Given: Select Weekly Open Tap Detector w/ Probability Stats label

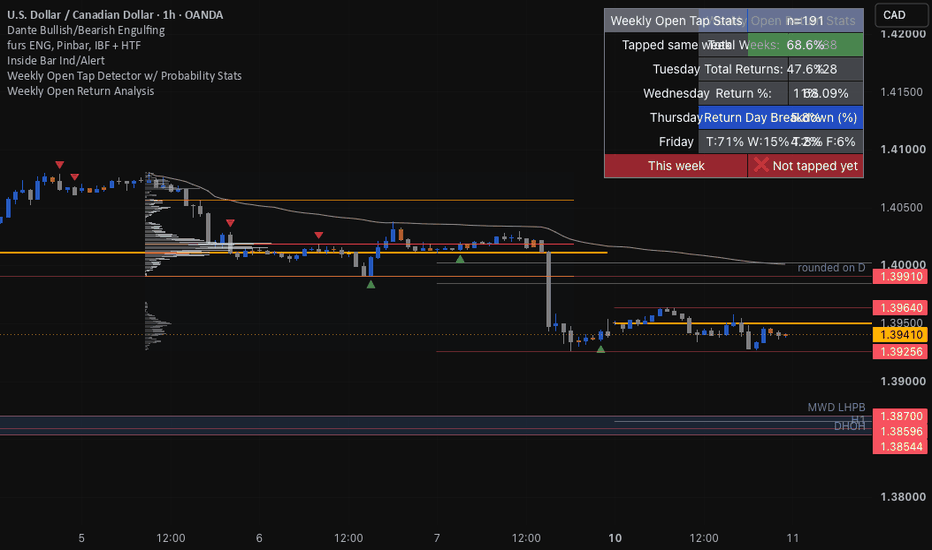Looking at the screenshot, I should click(124, 76).
